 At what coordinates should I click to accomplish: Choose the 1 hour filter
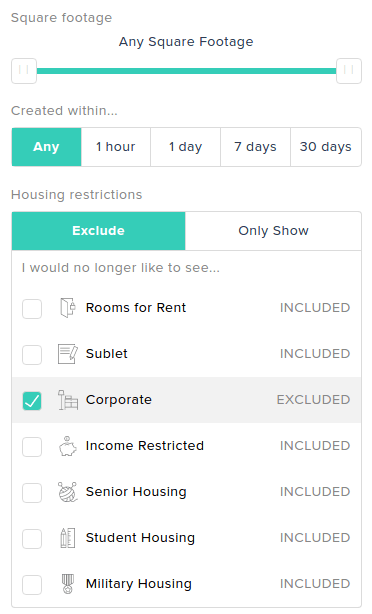[x=116, y=147]
